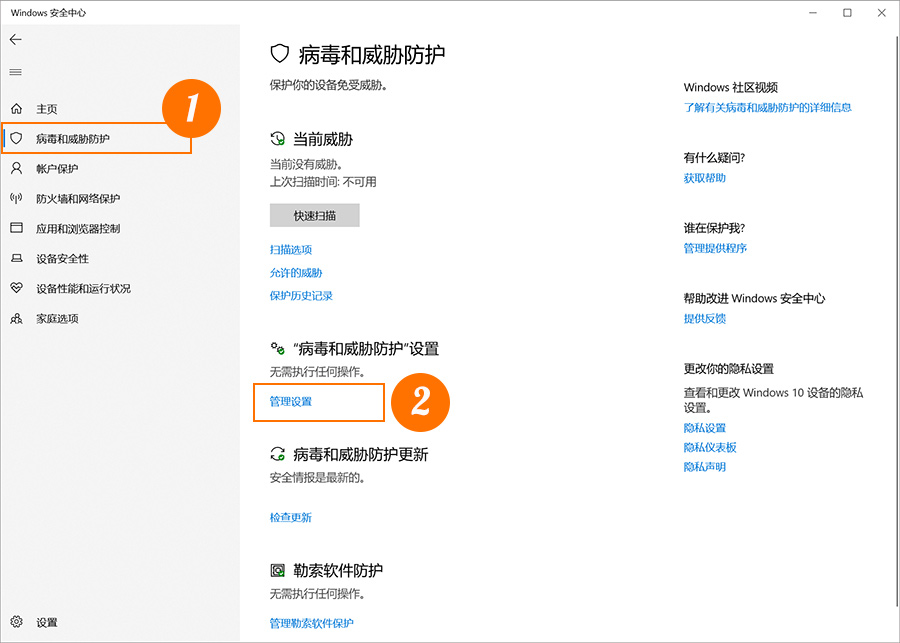Viewport: 900px width, 643px height.
Task: Open 管理提供程序 link
Action: (715, 248)
